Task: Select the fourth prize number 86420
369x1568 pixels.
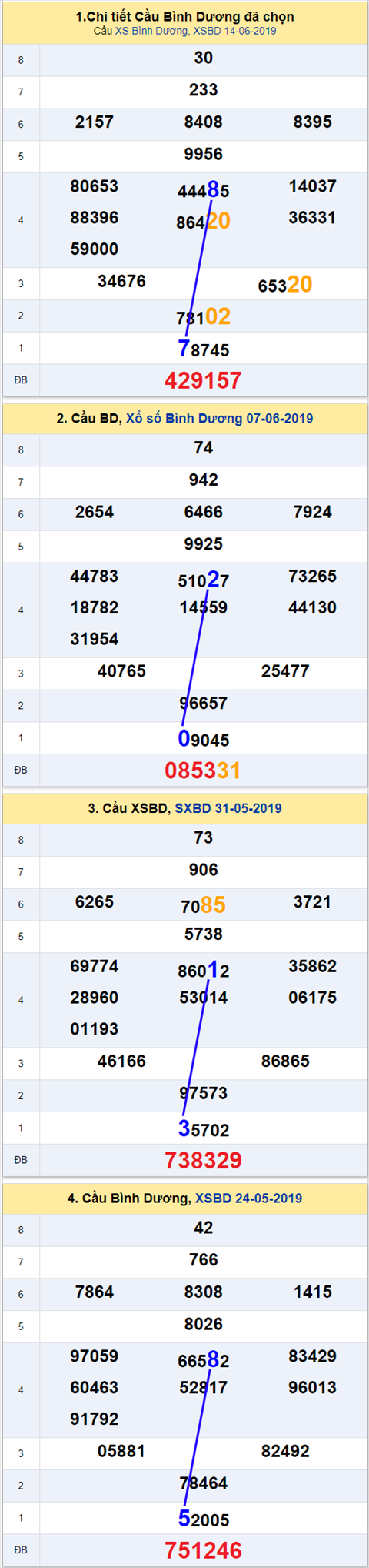Action: tap(204, 222)
